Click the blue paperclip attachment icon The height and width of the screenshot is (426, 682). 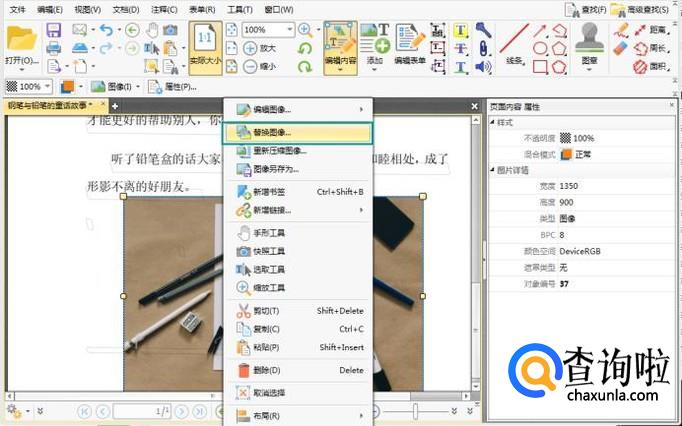coord(483,48)
